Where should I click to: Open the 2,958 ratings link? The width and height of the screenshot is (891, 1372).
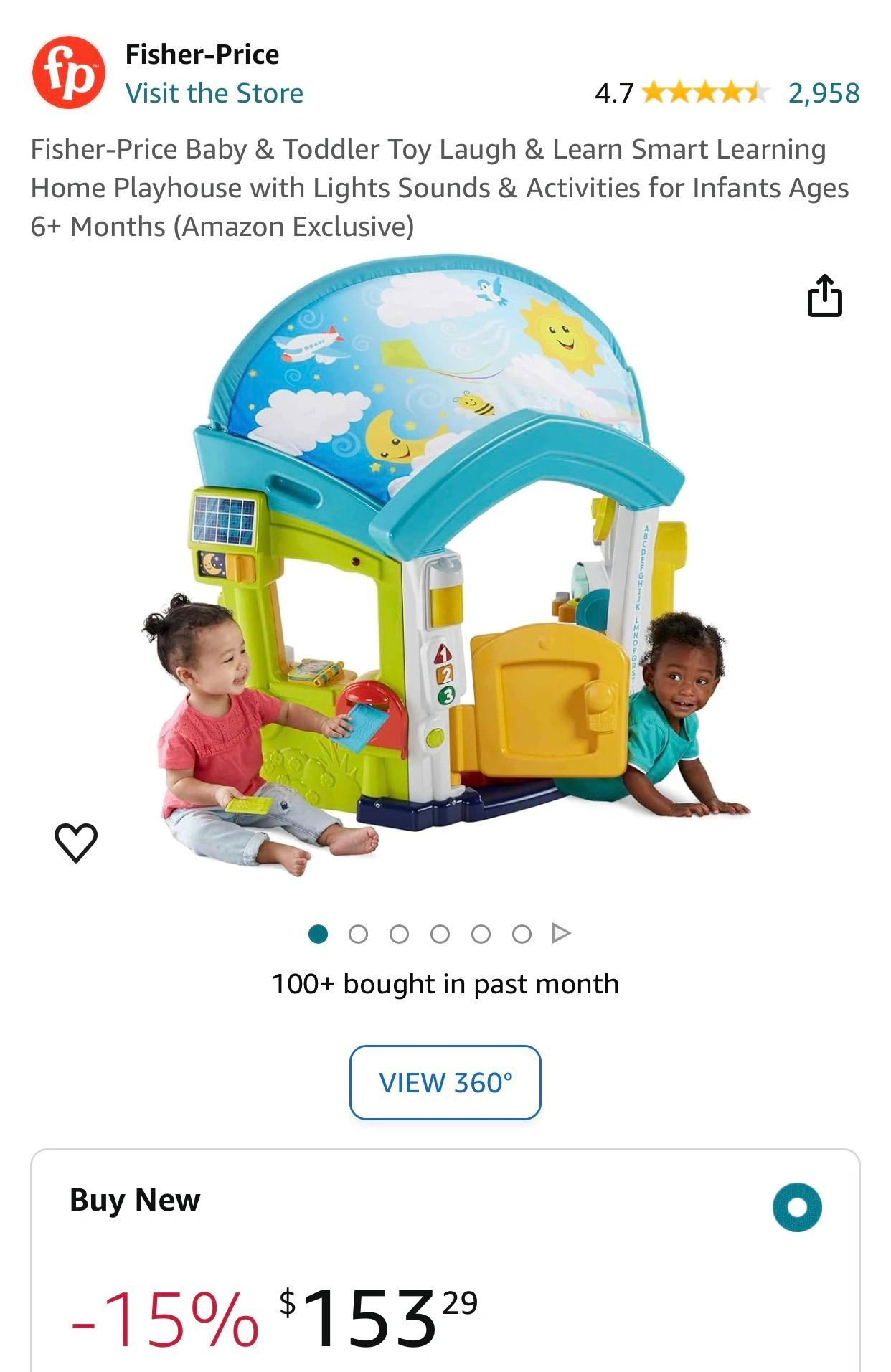pyautogui.click(x=824, y=93)
